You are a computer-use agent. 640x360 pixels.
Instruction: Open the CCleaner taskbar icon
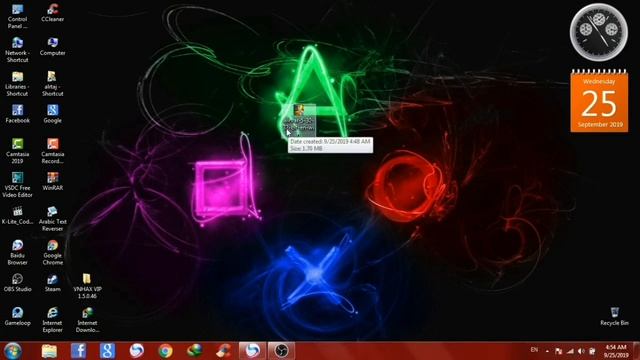point(223,351)
